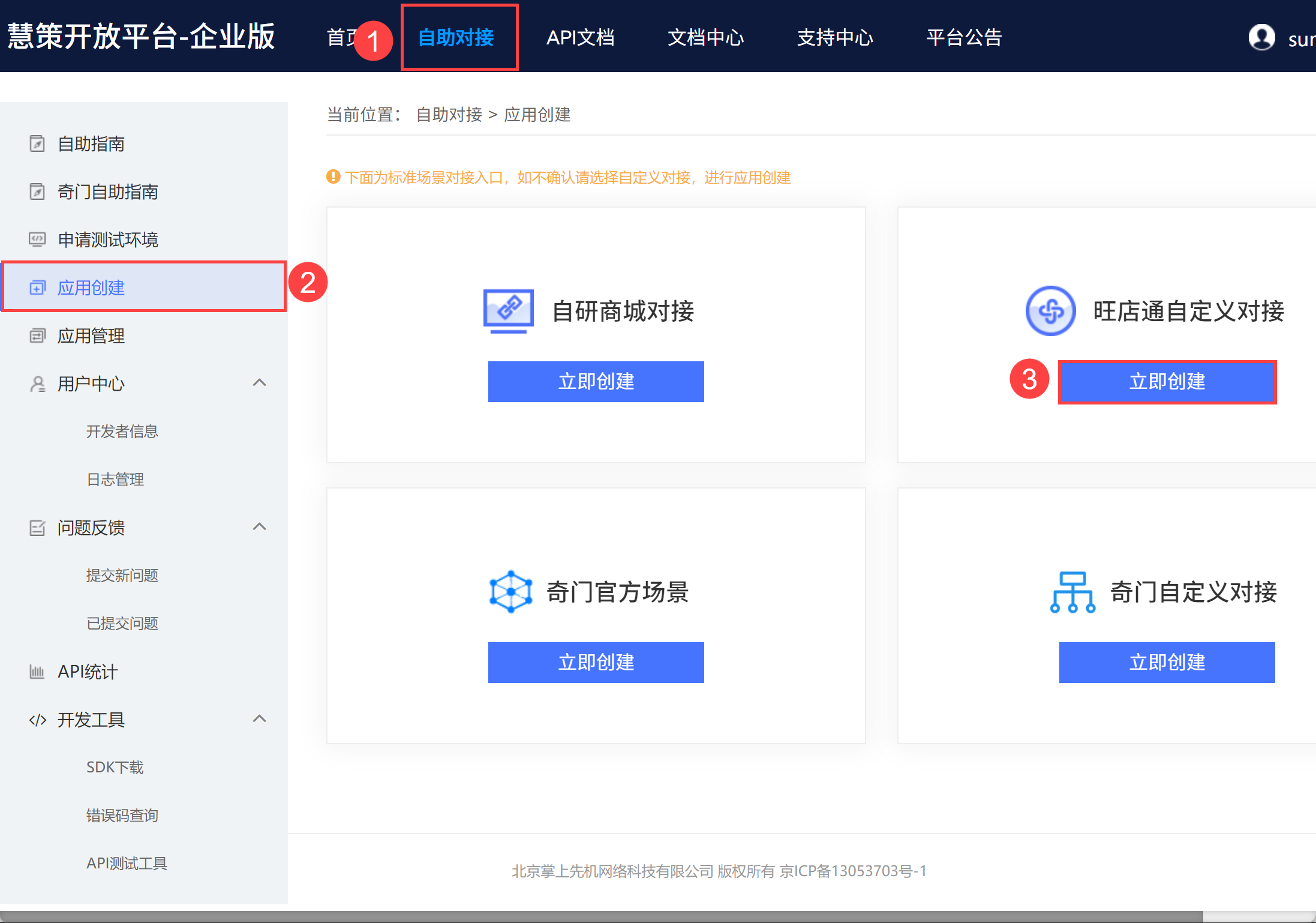This screenshot has height=923, width=1316.
Task: Click 应用创建 in the breadcrumb
Action: pyautogui.click(x=537, y=115)
